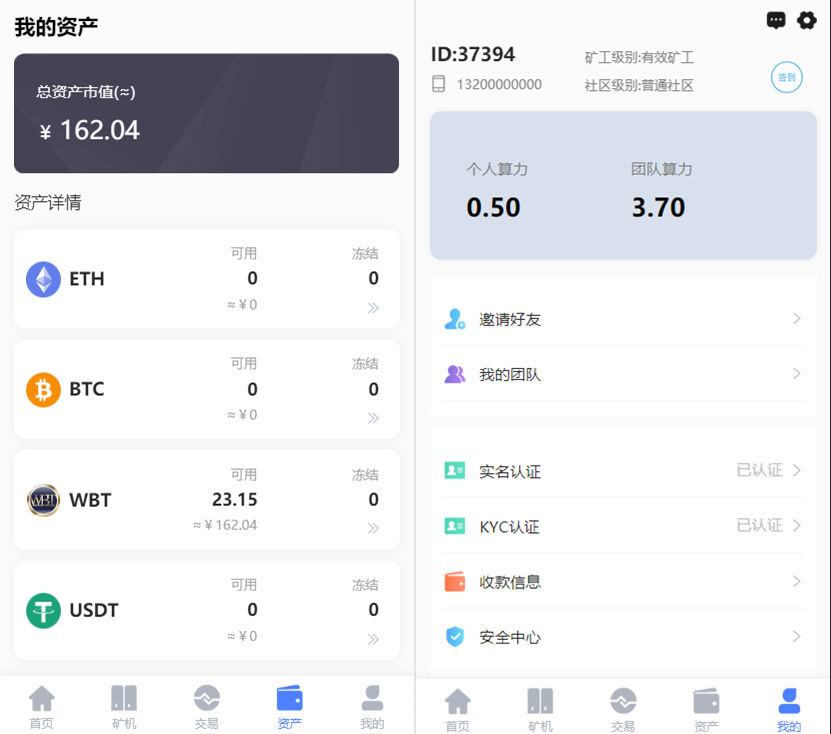
Task: Click the 我的资产 page title
Action: click(x=56, y=26)
